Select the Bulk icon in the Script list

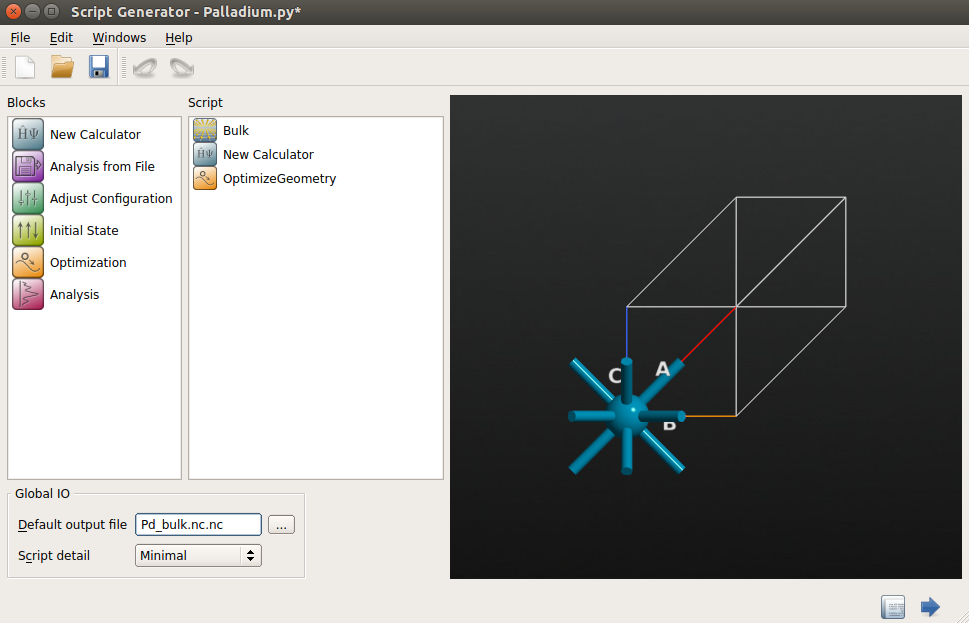[205, 130]
